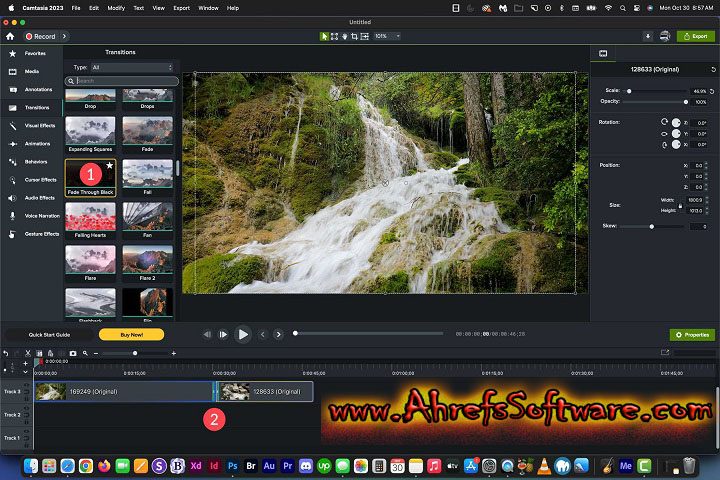
Task: Jump to the next clip marker
Action: click(278, 334)
